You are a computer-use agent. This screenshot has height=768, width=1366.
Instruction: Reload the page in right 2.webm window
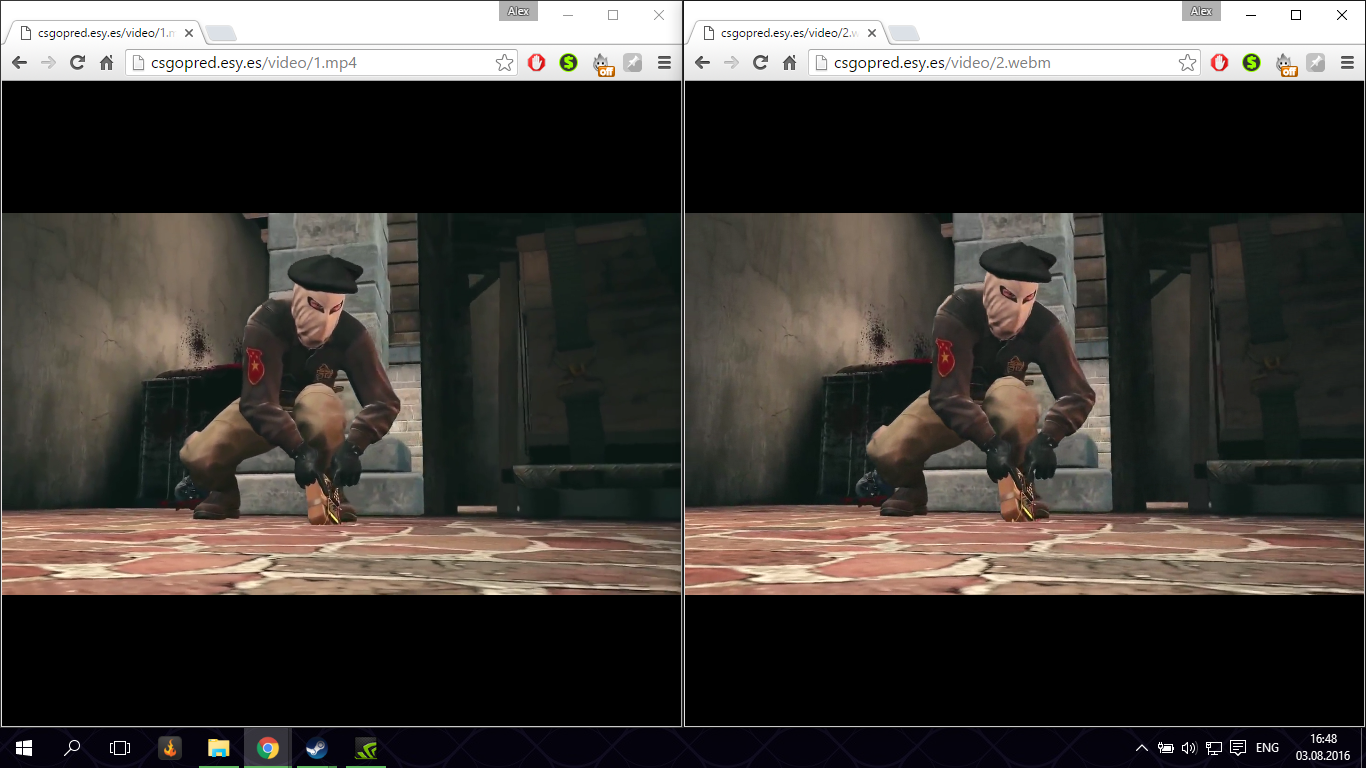point(760,63)
